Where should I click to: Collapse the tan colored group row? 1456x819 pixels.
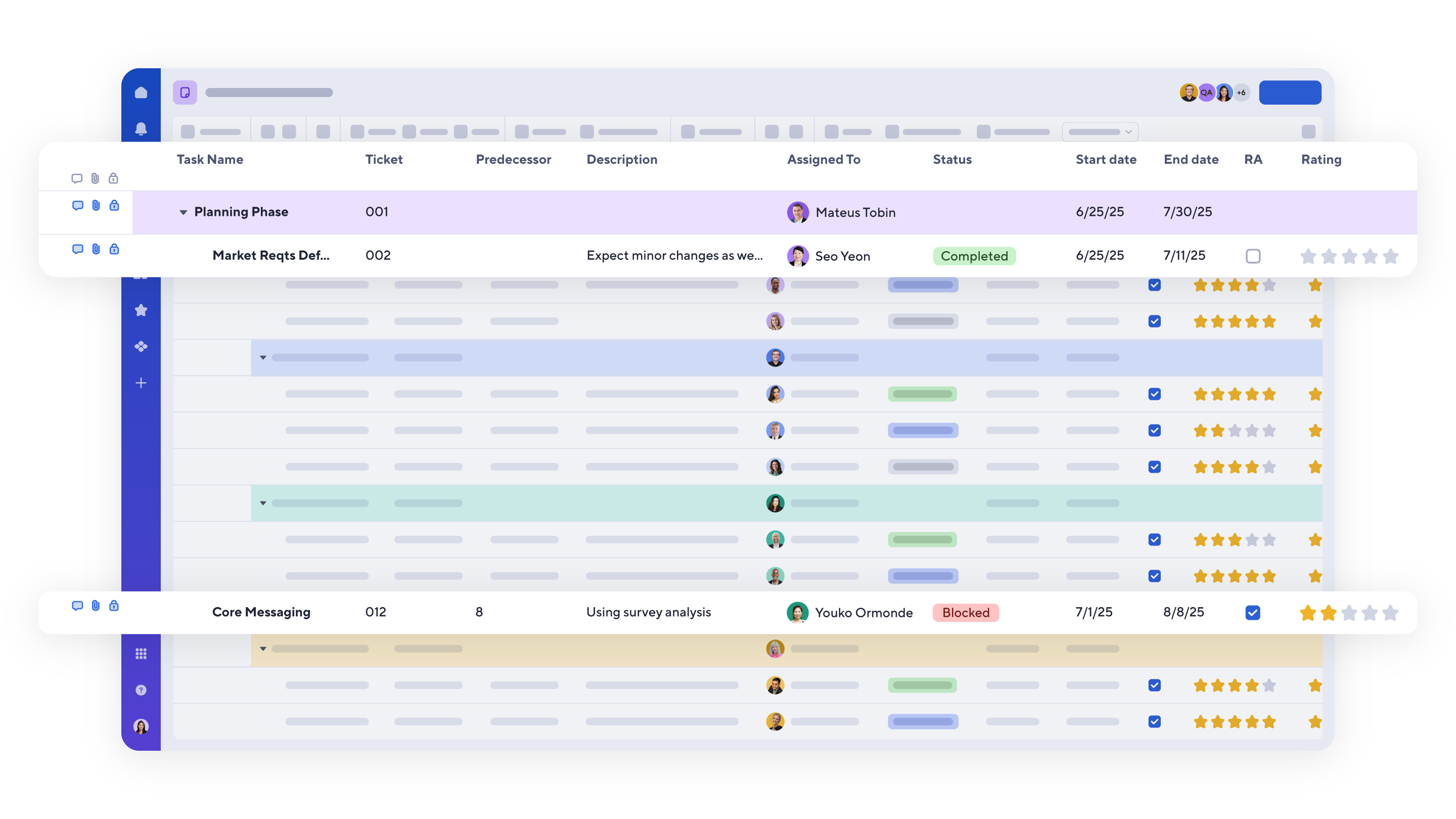click(263, 649)
